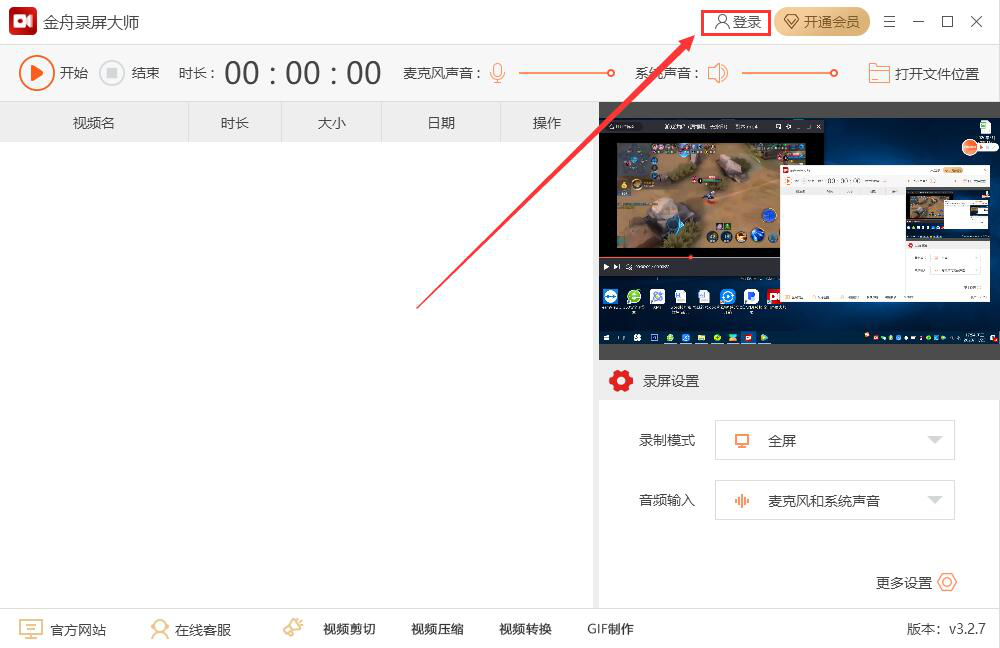Open file location folder icon
Viewport: 1000px width, 648px height.
879,73
